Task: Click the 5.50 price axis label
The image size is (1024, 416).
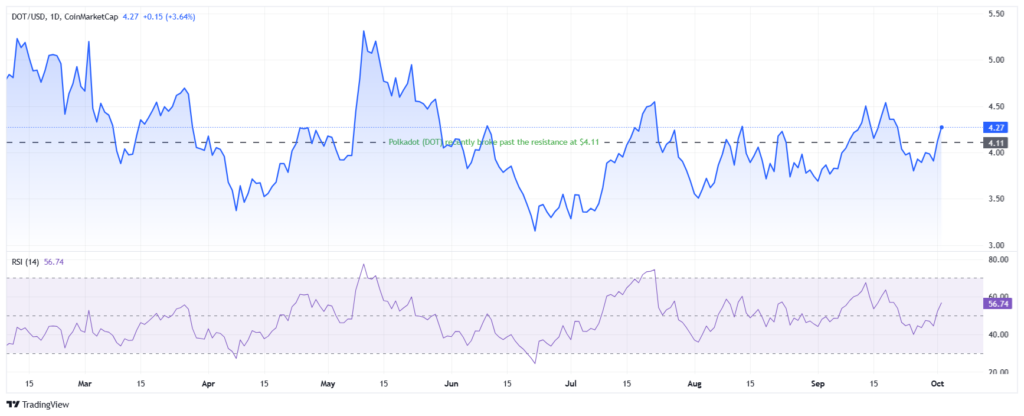Action: coord(996,14)
